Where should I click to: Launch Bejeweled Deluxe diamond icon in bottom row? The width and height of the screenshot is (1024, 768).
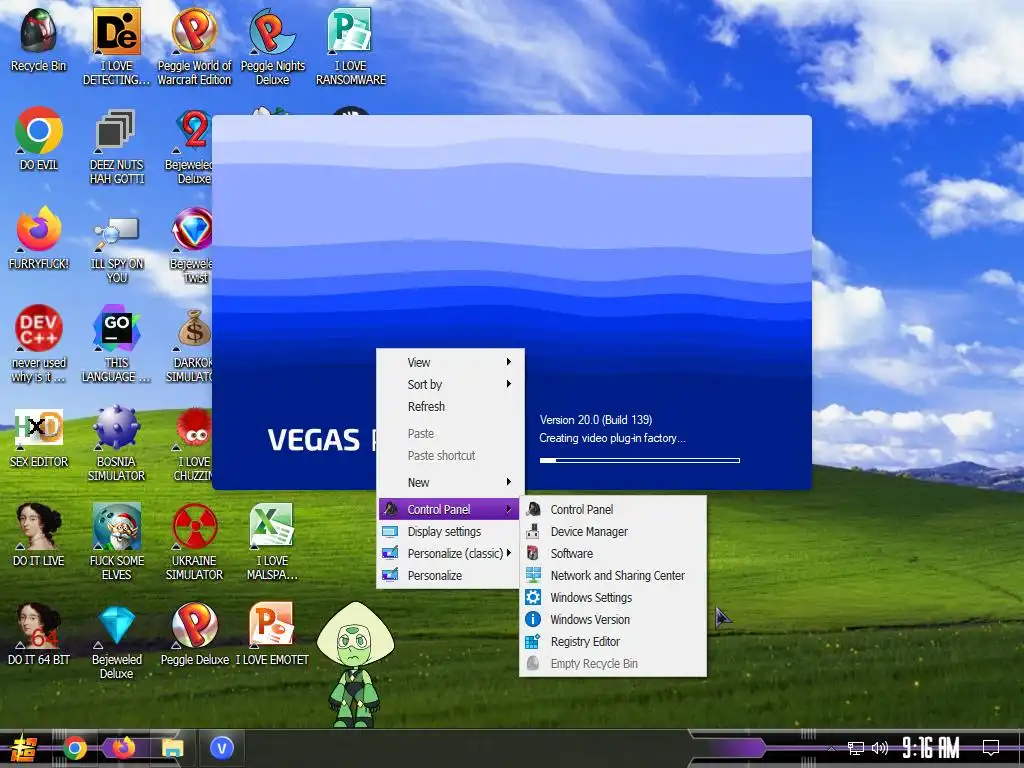pos(116,640)
